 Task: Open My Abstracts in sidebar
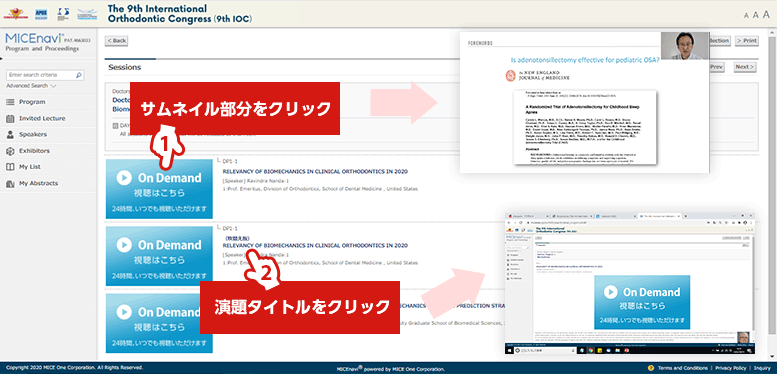(x=38, y=183)
